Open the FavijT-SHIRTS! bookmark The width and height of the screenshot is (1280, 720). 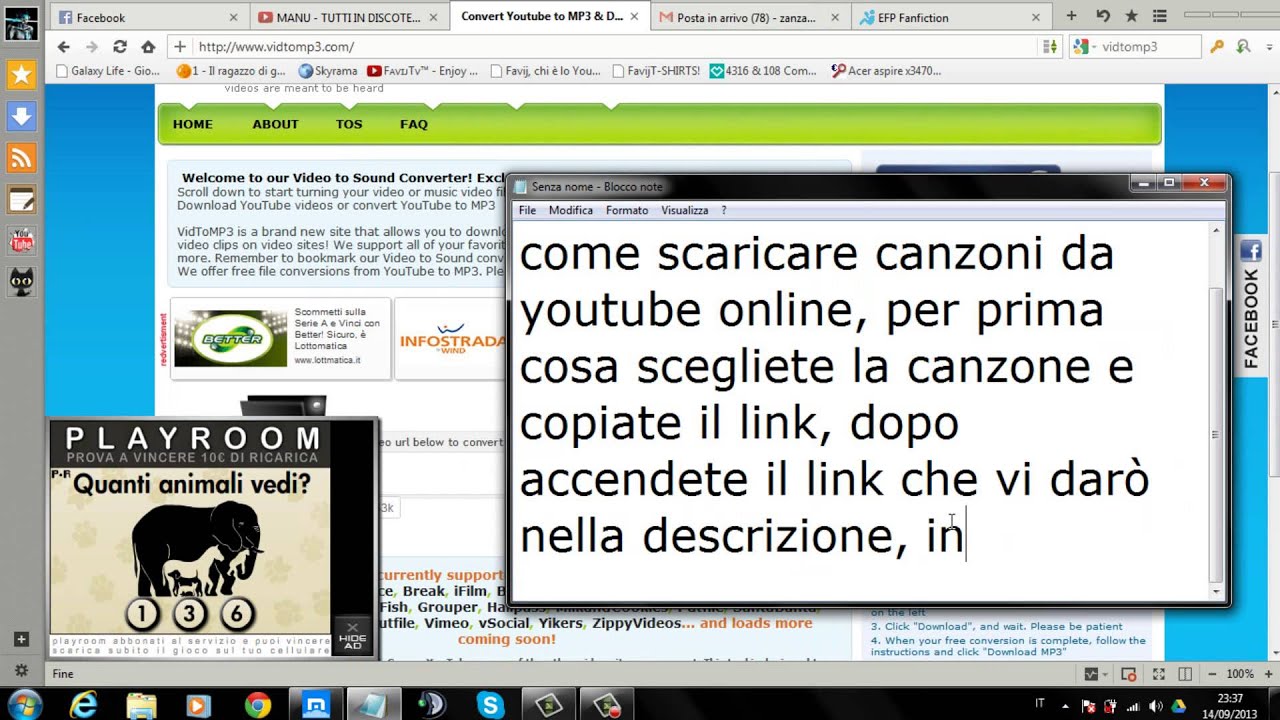point(656,71)
